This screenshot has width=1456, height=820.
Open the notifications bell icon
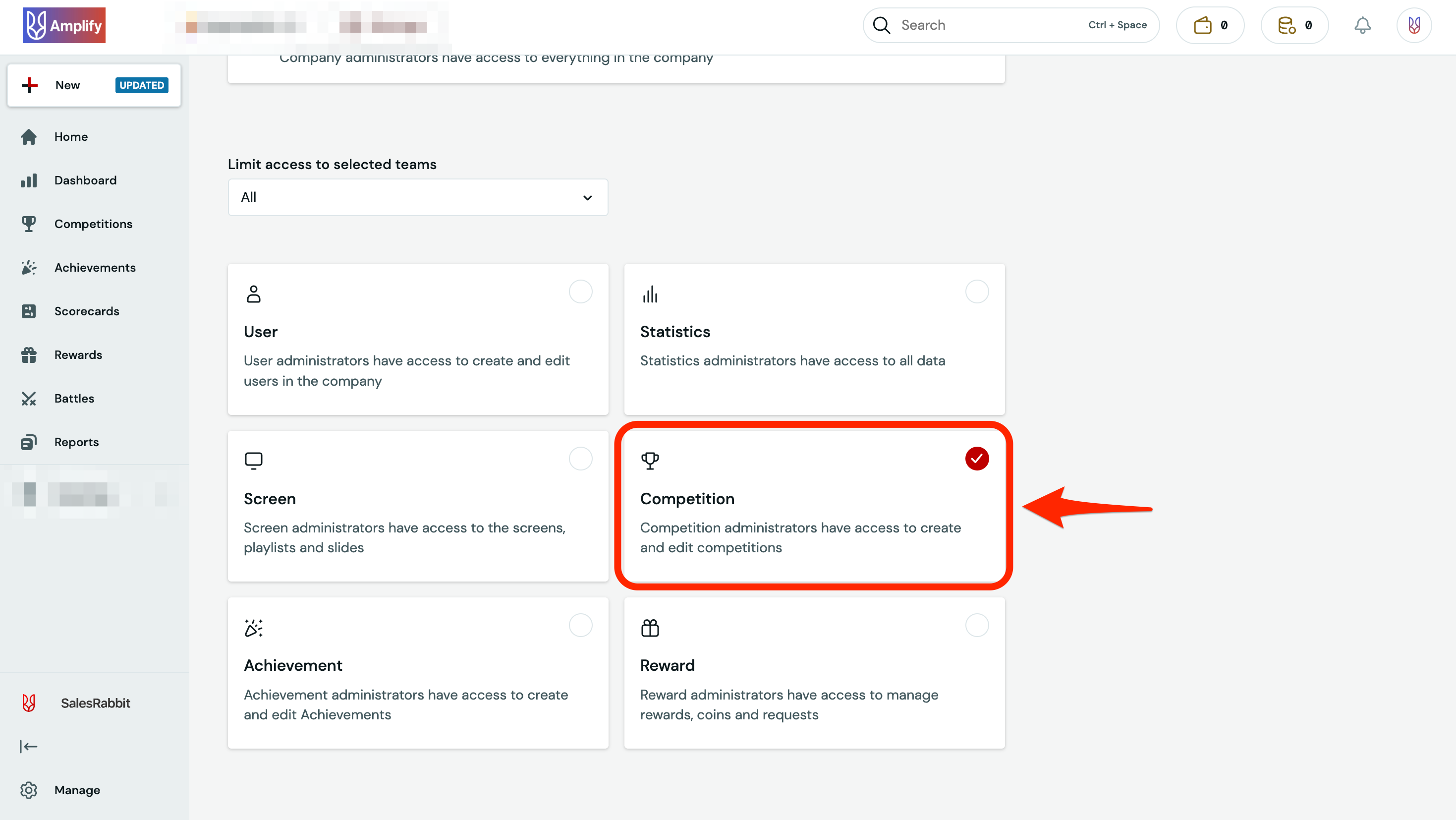click(1363, 25)
